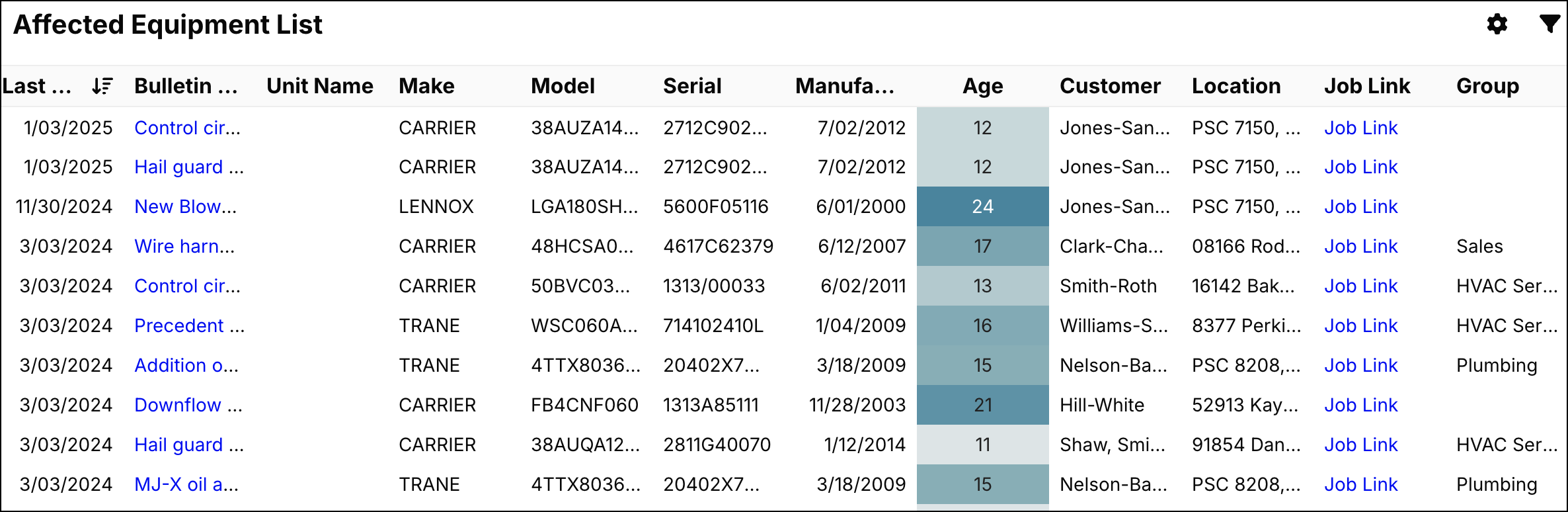Click the Group column header
Screen dimensions: 1568x512
pyautogui.click(x=1487, y=86)
